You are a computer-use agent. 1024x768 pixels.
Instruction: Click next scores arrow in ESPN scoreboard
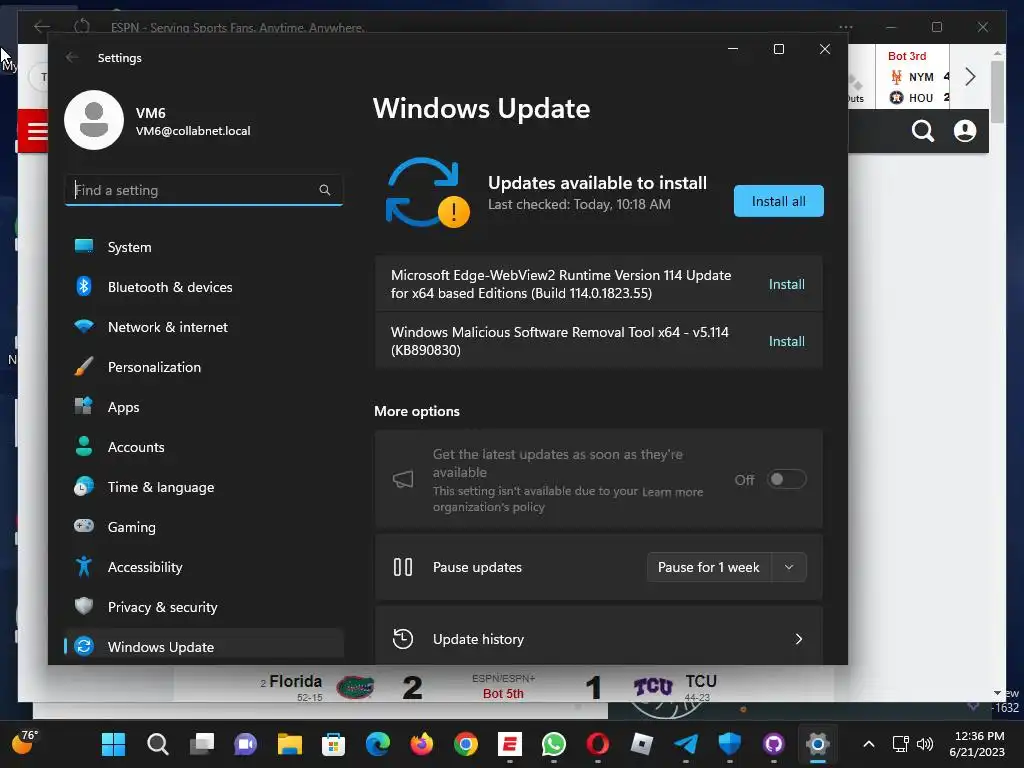[x=970, y=77]
